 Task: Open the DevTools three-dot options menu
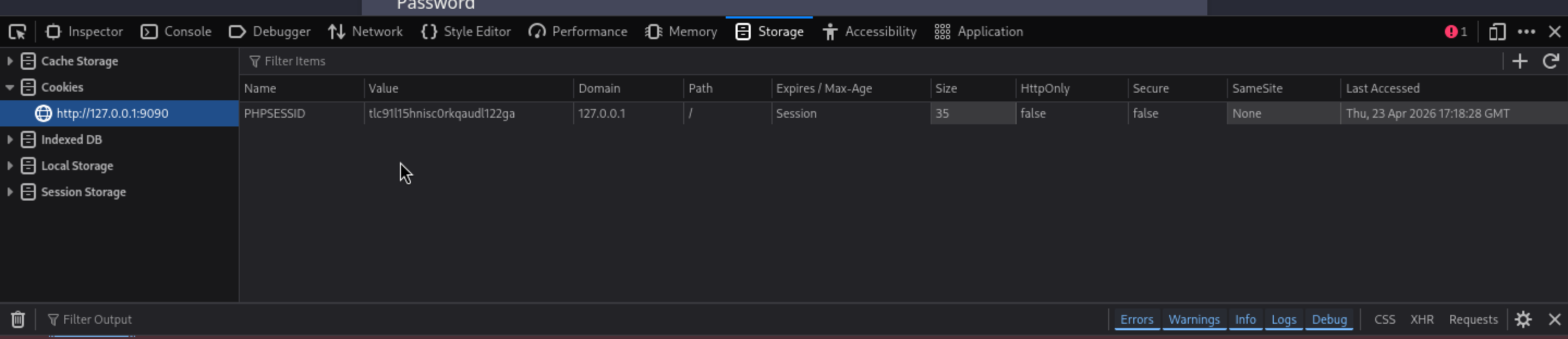point(1526,32)
